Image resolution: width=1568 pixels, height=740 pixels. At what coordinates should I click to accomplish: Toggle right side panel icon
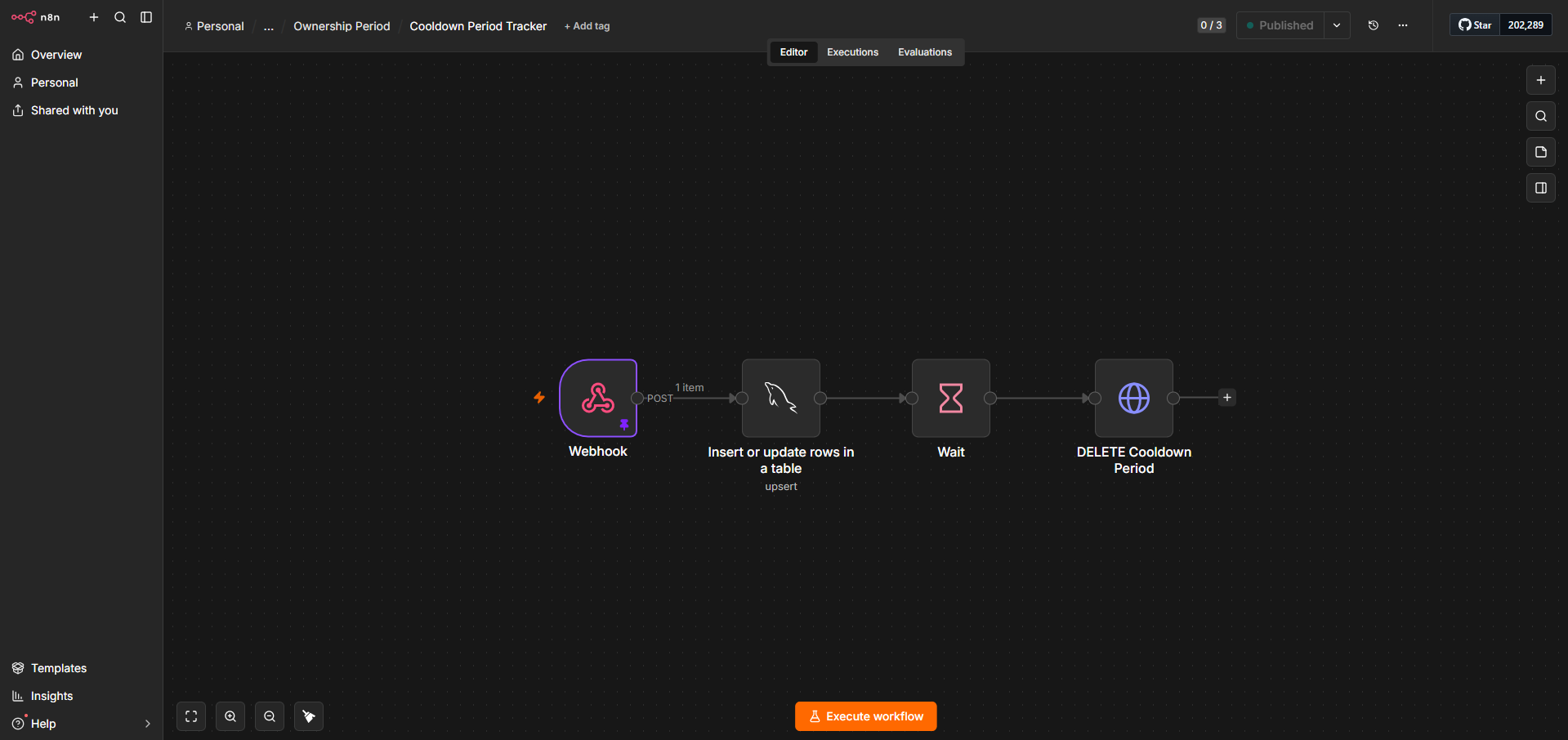[1541, 188]
